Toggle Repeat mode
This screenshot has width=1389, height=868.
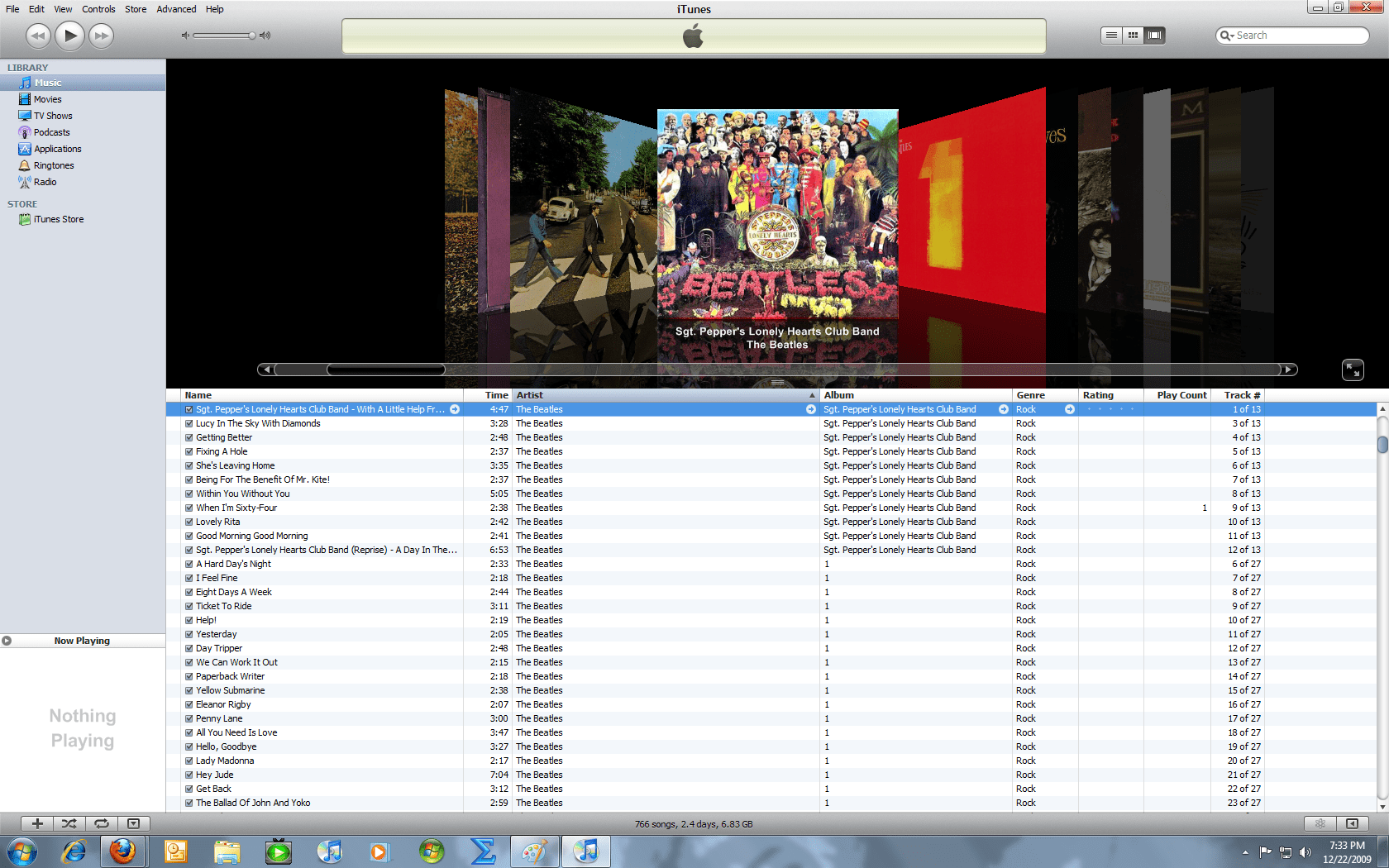(101, 823)
